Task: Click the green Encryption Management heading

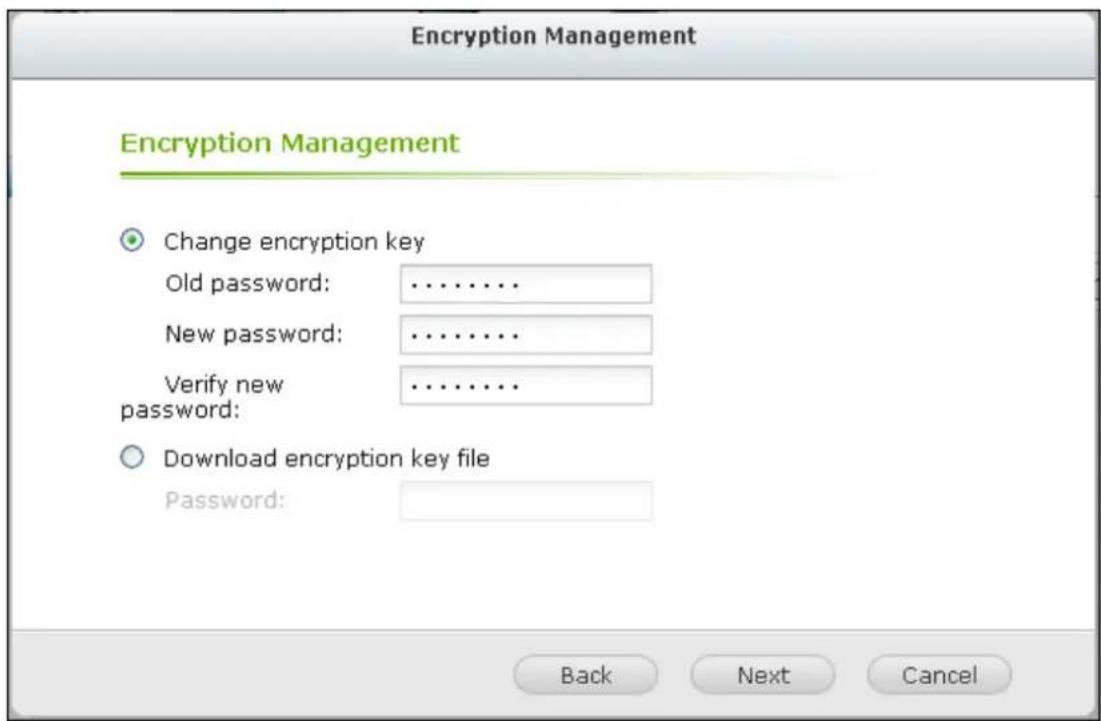Action: pyautogui.click(x=290, y=144)
